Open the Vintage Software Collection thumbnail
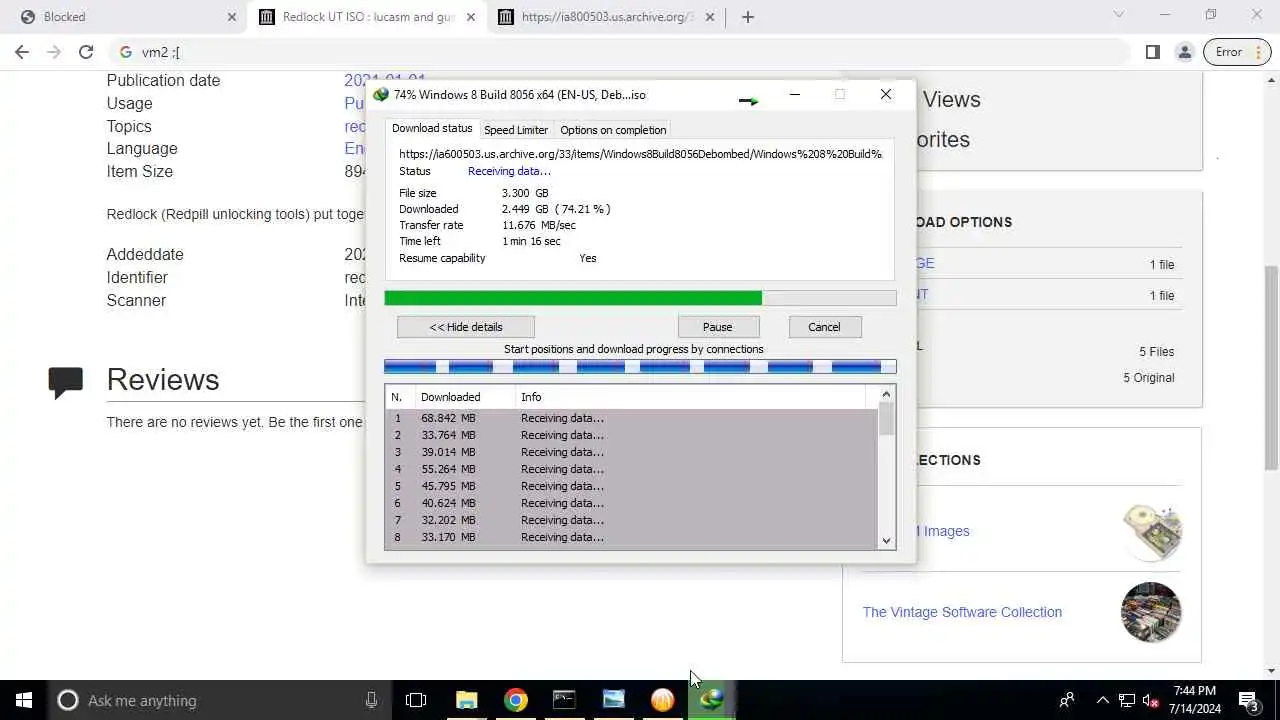 click(x=1151, y=612)
